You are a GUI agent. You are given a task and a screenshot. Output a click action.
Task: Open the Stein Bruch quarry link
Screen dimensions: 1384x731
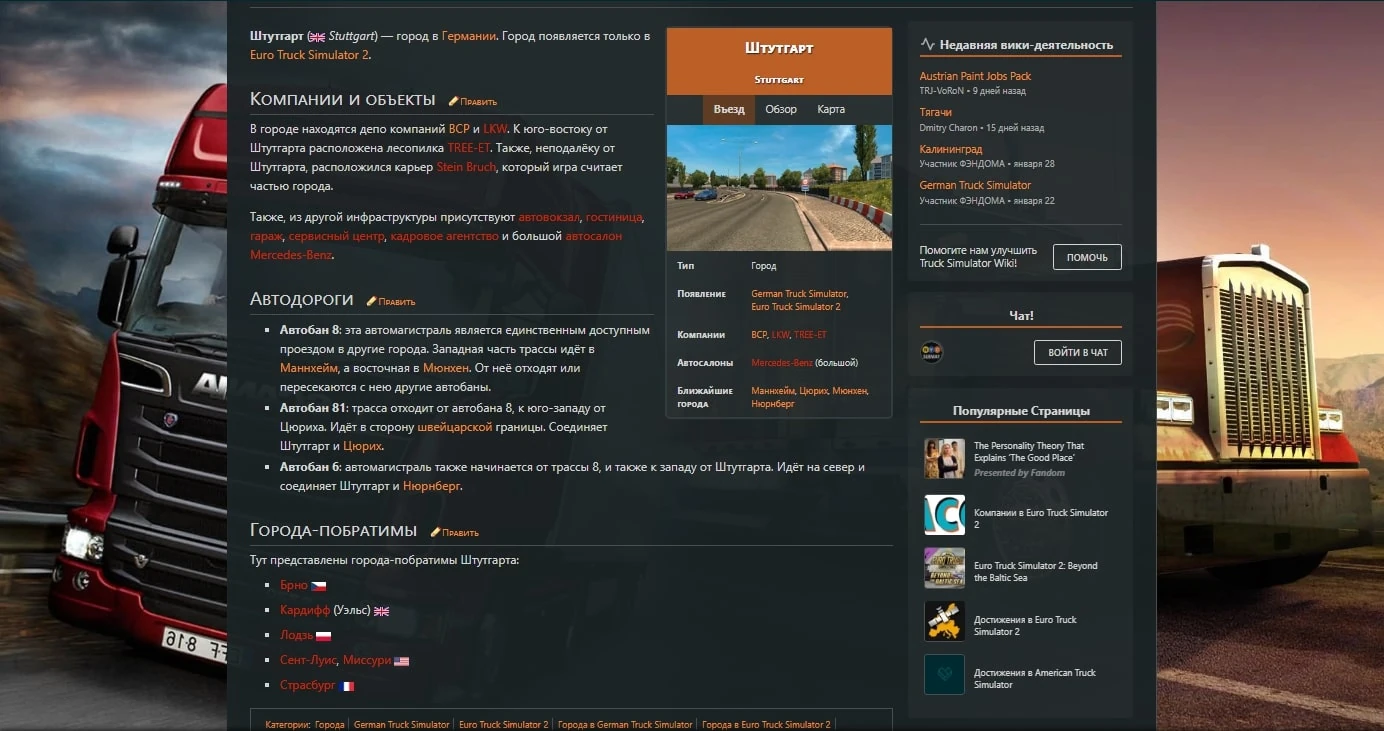point(466,167)
